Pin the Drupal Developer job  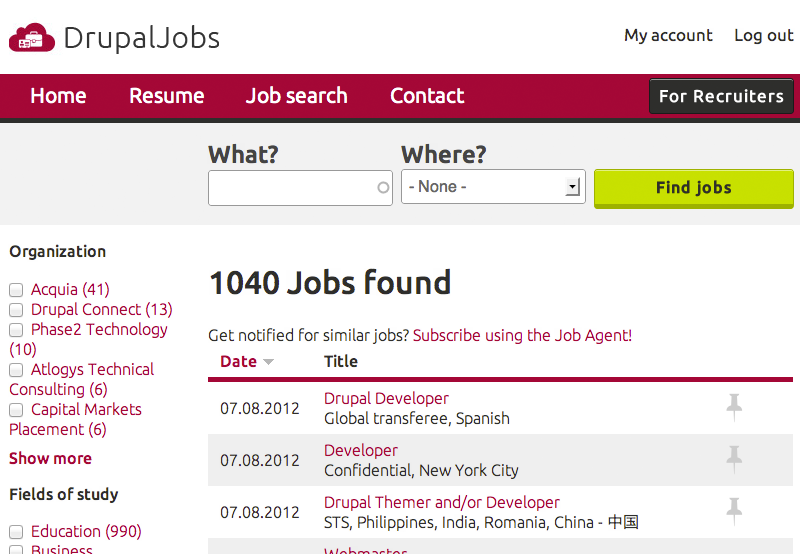pyautogui.click(x=734, y=408)
